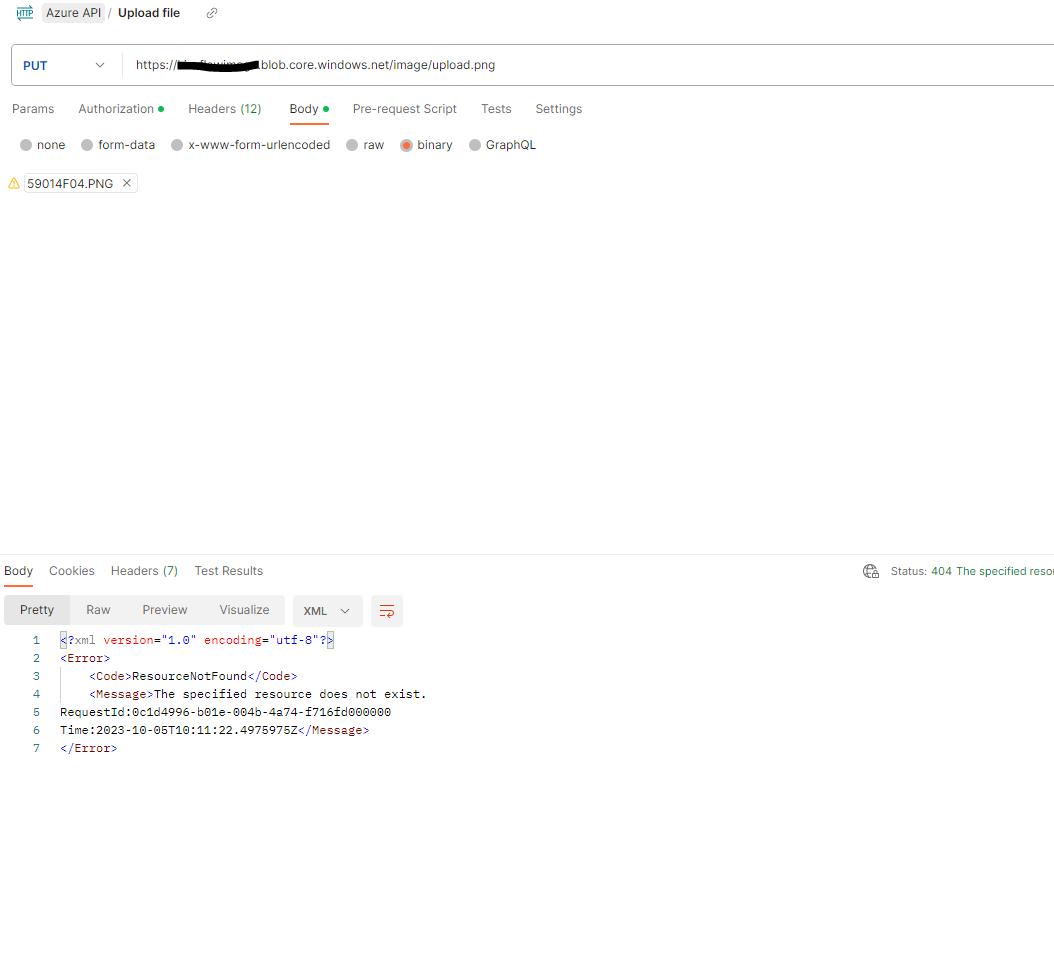Open the XML response format dropdown
Image resolution: width=1054 pixels, height=969 pixels.
(x=327, y=610)
